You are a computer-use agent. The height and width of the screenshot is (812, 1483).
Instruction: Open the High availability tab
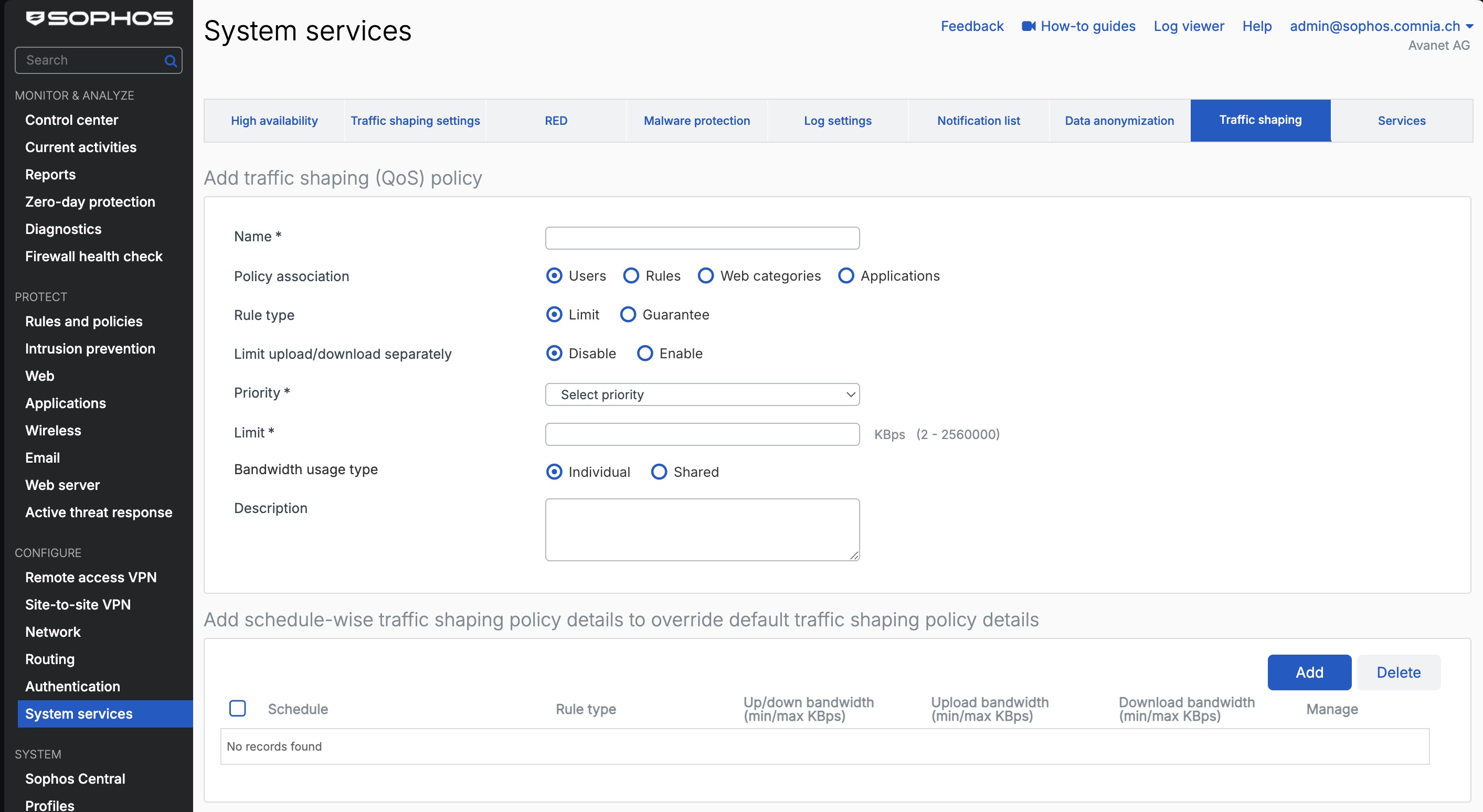pyautogui.click(x=274, y=121)
